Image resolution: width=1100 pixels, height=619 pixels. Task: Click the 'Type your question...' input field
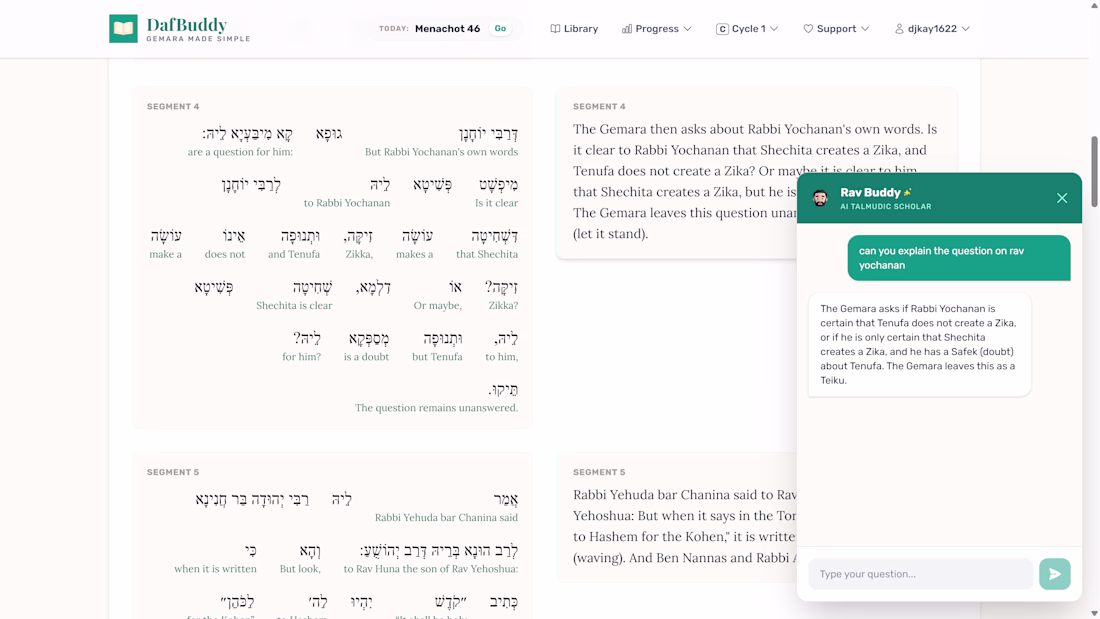[920, 574]
